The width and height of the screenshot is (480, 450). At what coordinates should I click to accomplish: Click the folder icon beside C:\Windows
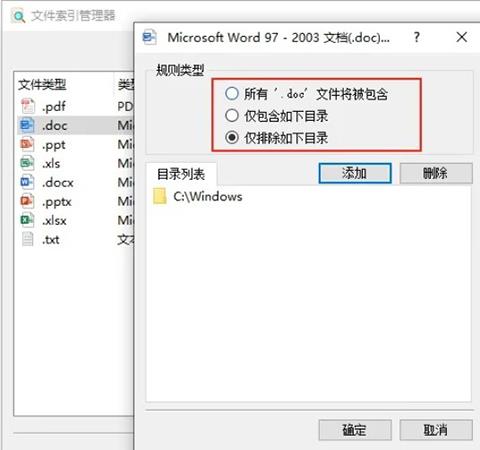click(159, 196)
